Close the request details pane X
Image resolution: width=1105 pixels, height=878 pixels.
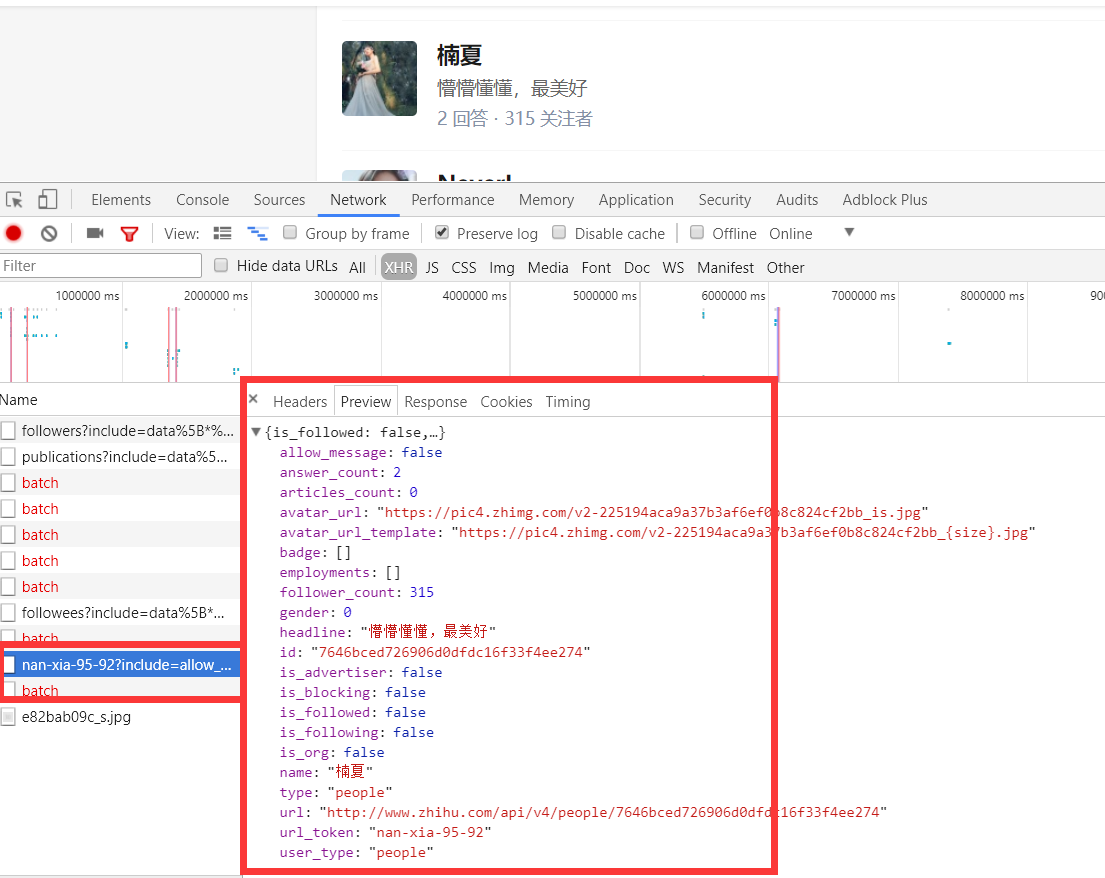coord(254,399)
